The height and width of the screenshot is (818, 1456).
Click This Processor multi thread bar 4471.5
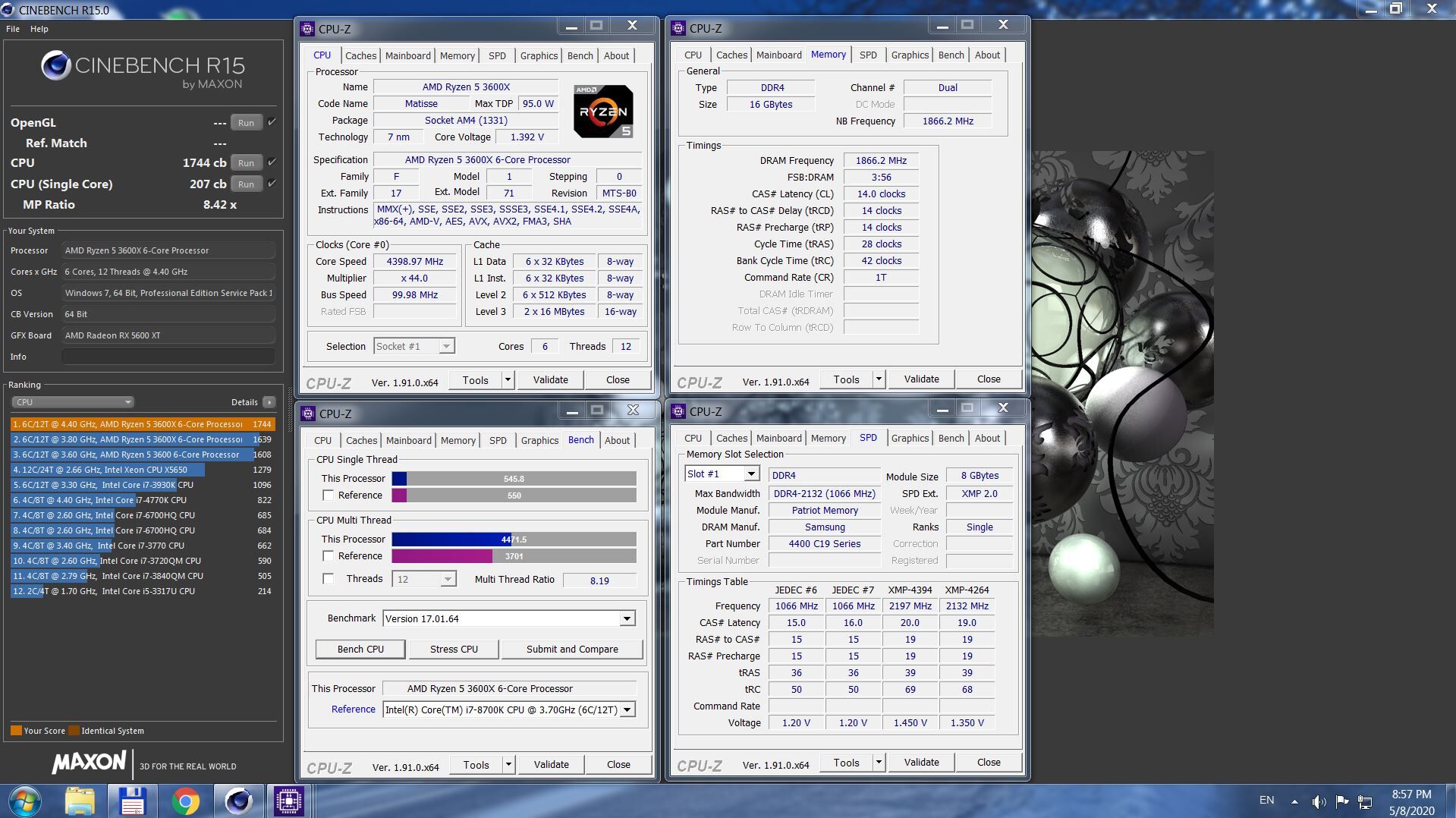click(514, 539)
